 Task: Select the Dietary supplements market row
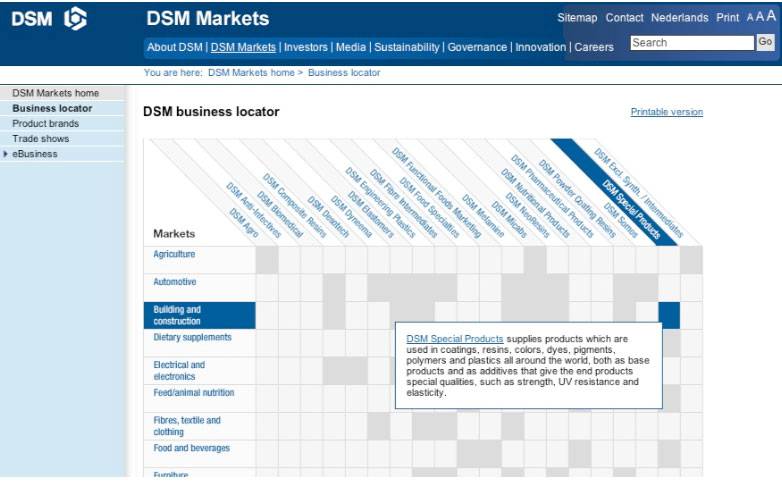click(192, 338)
